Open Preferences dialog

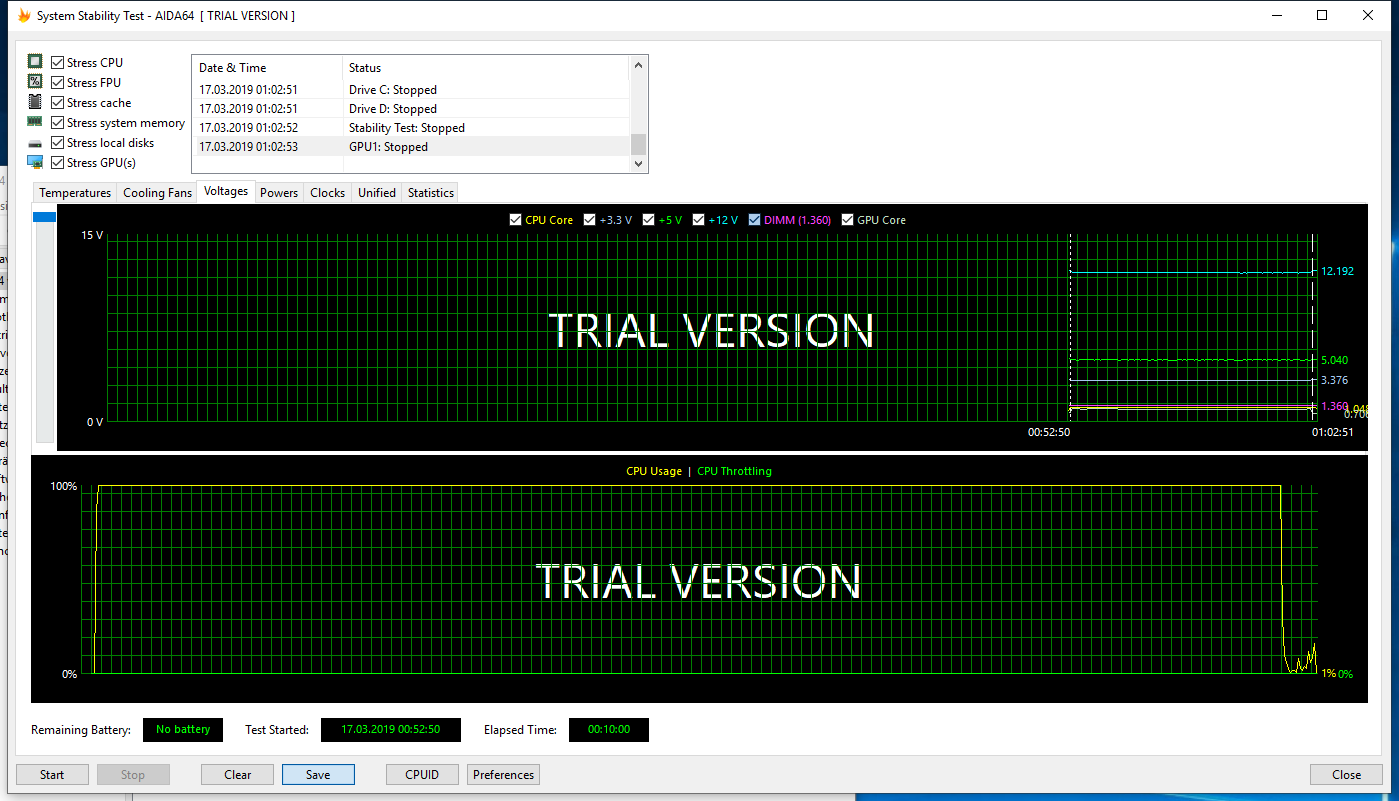tap(503, 774)
